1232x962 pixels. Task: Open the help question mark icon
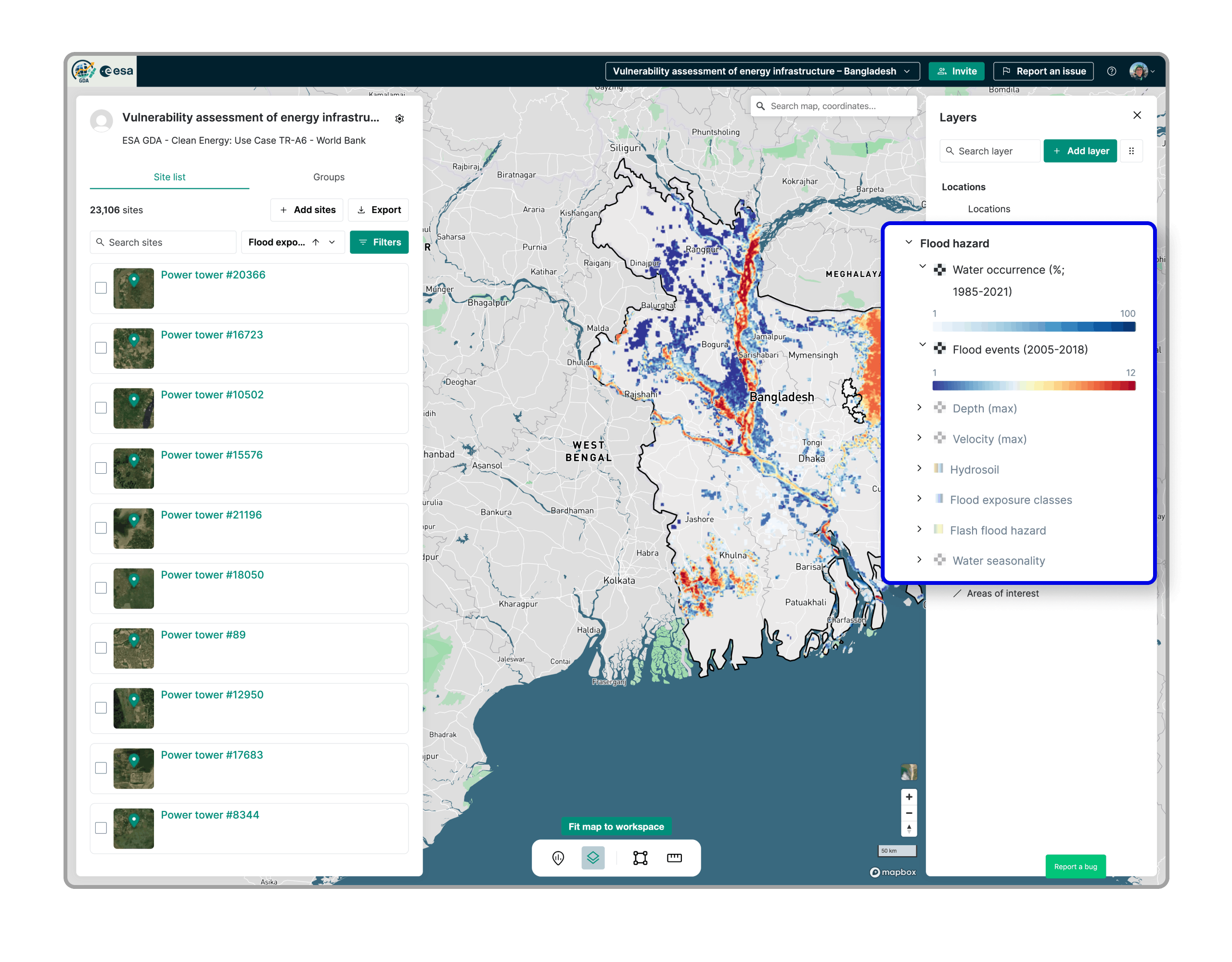[x=1111, y=71]
